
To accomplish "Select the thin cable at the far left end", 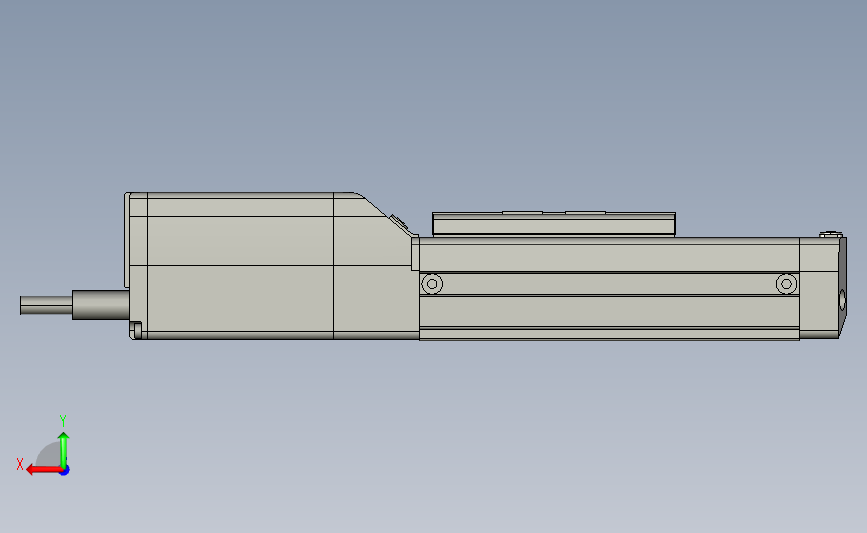I will coord(46,305).
